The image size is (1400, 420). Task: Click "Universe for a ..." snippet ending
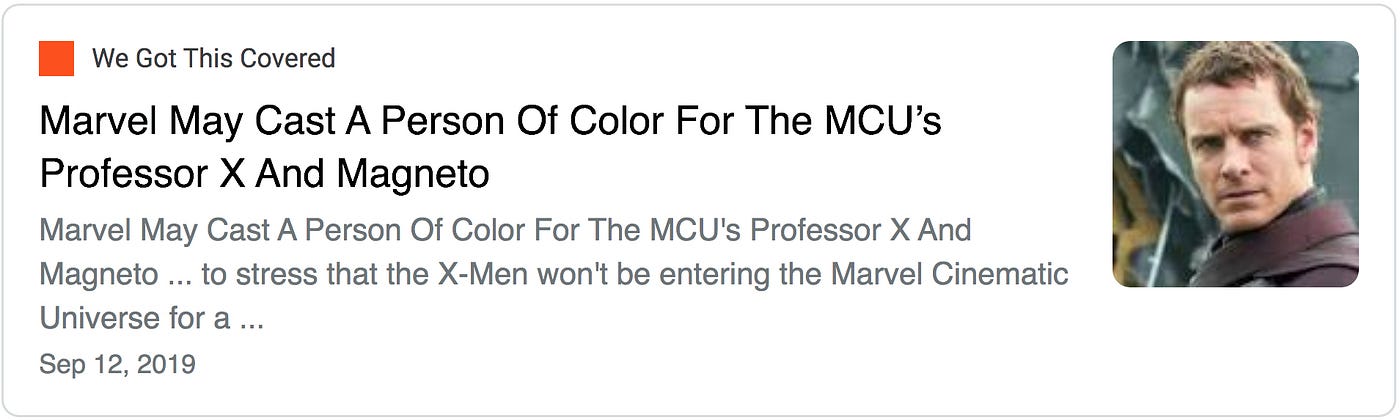(x=151, y=320)
